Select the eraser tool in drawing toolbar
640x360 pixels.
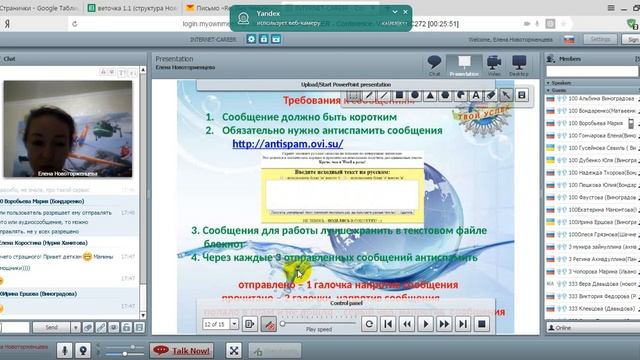tap(491, 96)
